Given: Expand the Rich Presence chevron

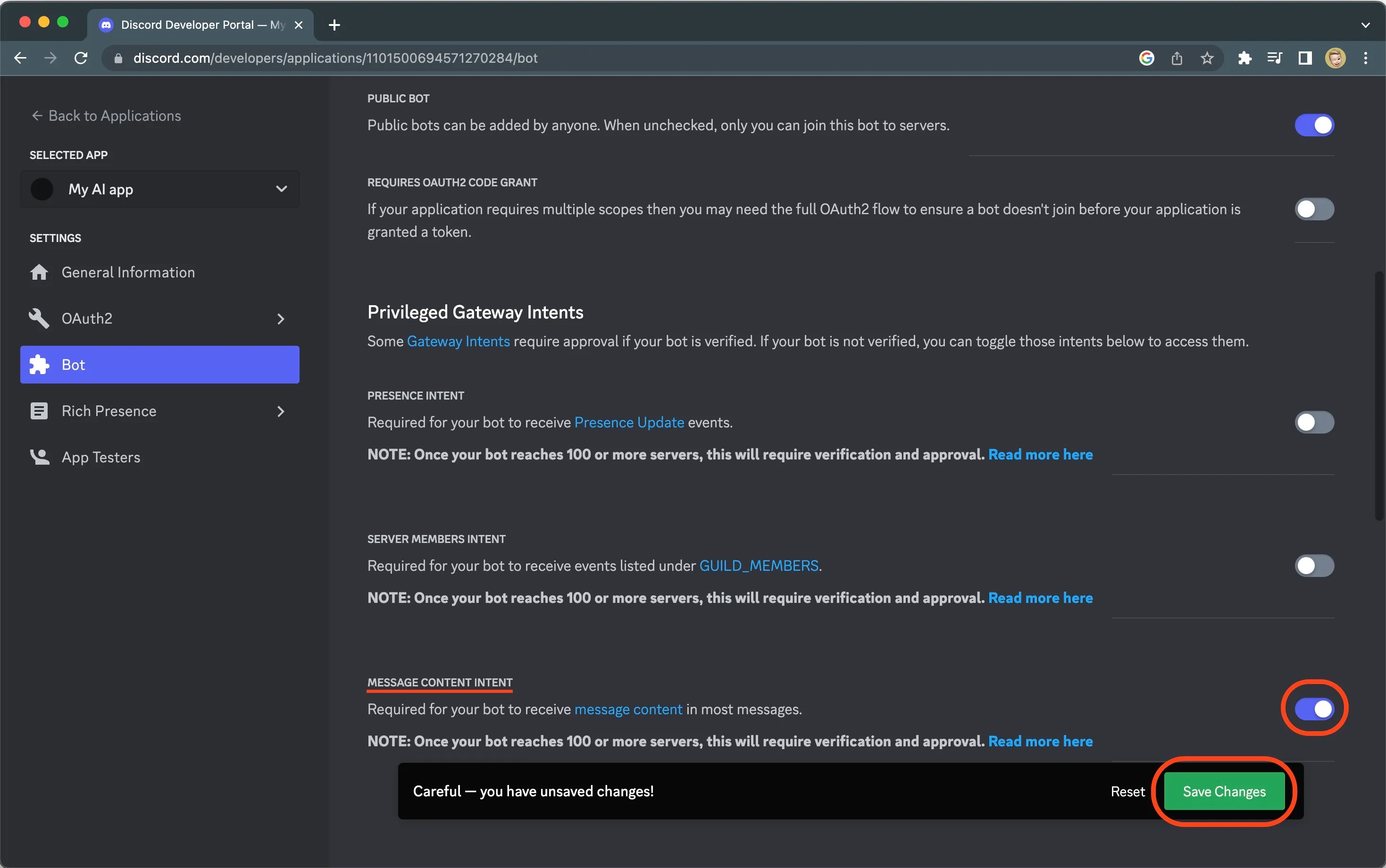Looking at the screenshot, I should (x=281, y=411).
